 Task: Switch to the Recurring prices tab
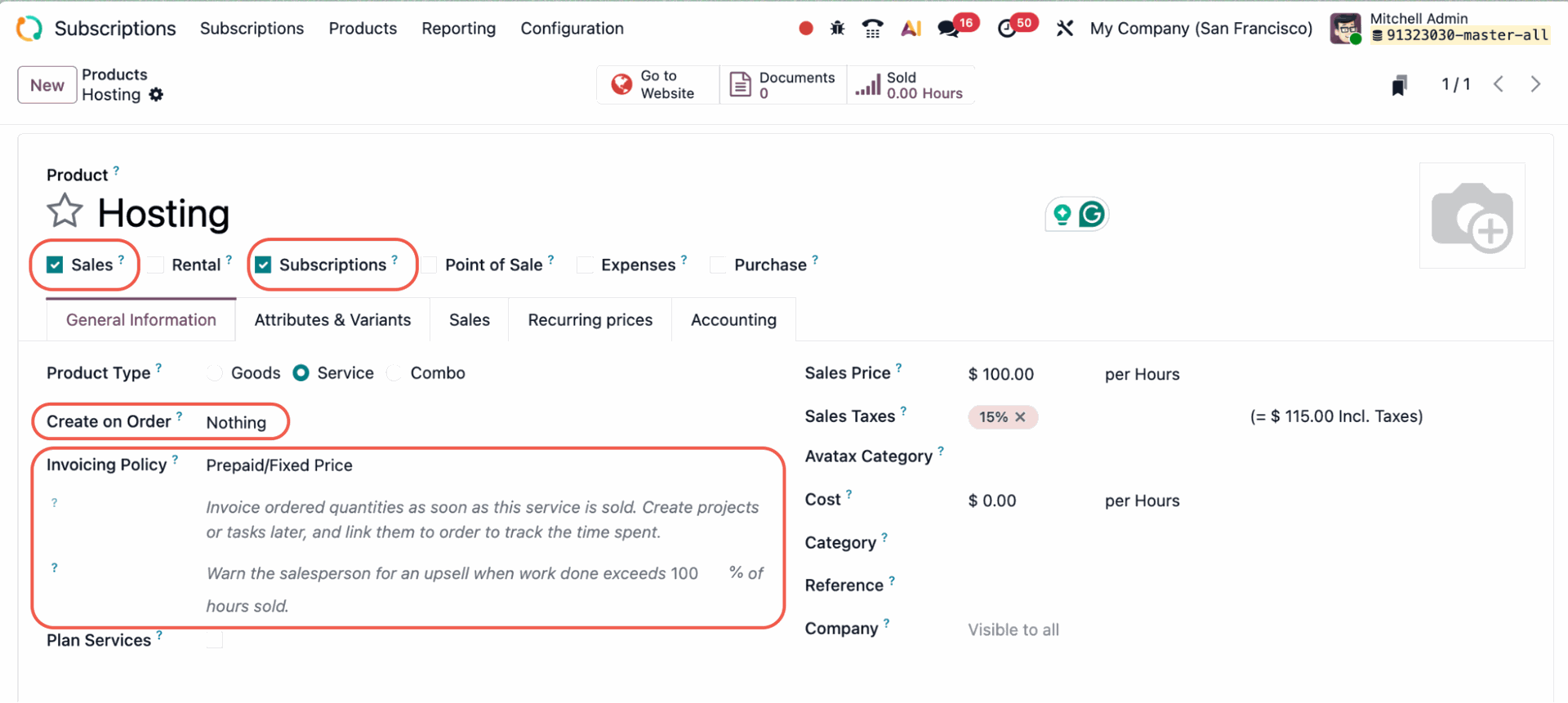pyautogui.click(x=590, y=320)
